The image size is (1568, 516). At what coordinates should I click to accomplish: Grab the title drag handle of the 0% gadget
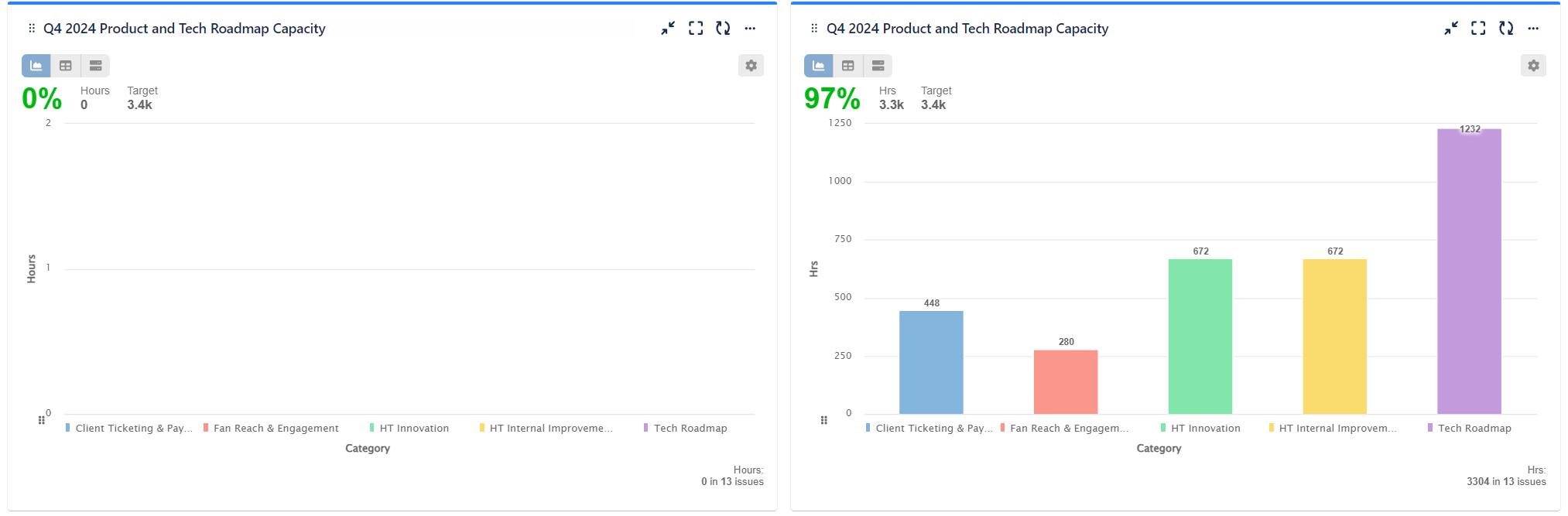[32, 29]
